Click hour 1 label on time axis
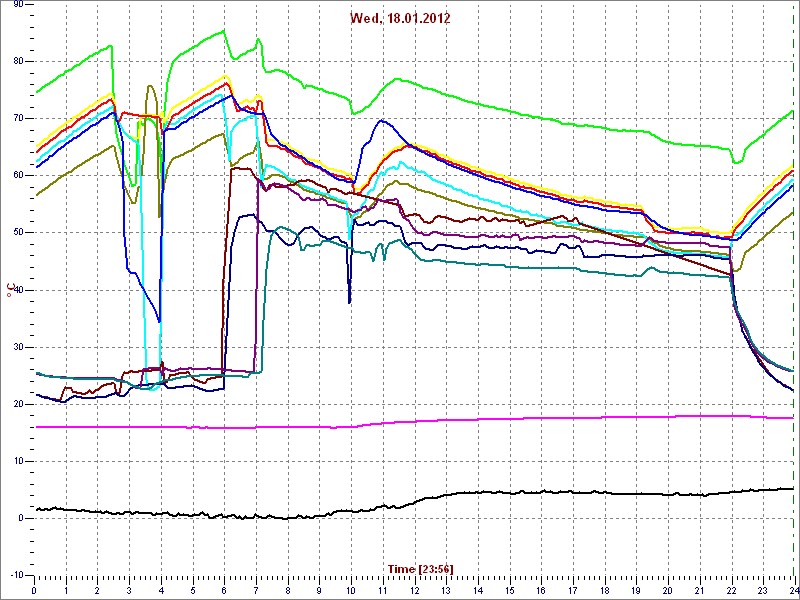This screenshot has height=600, width=800. (x=66, y=590)
